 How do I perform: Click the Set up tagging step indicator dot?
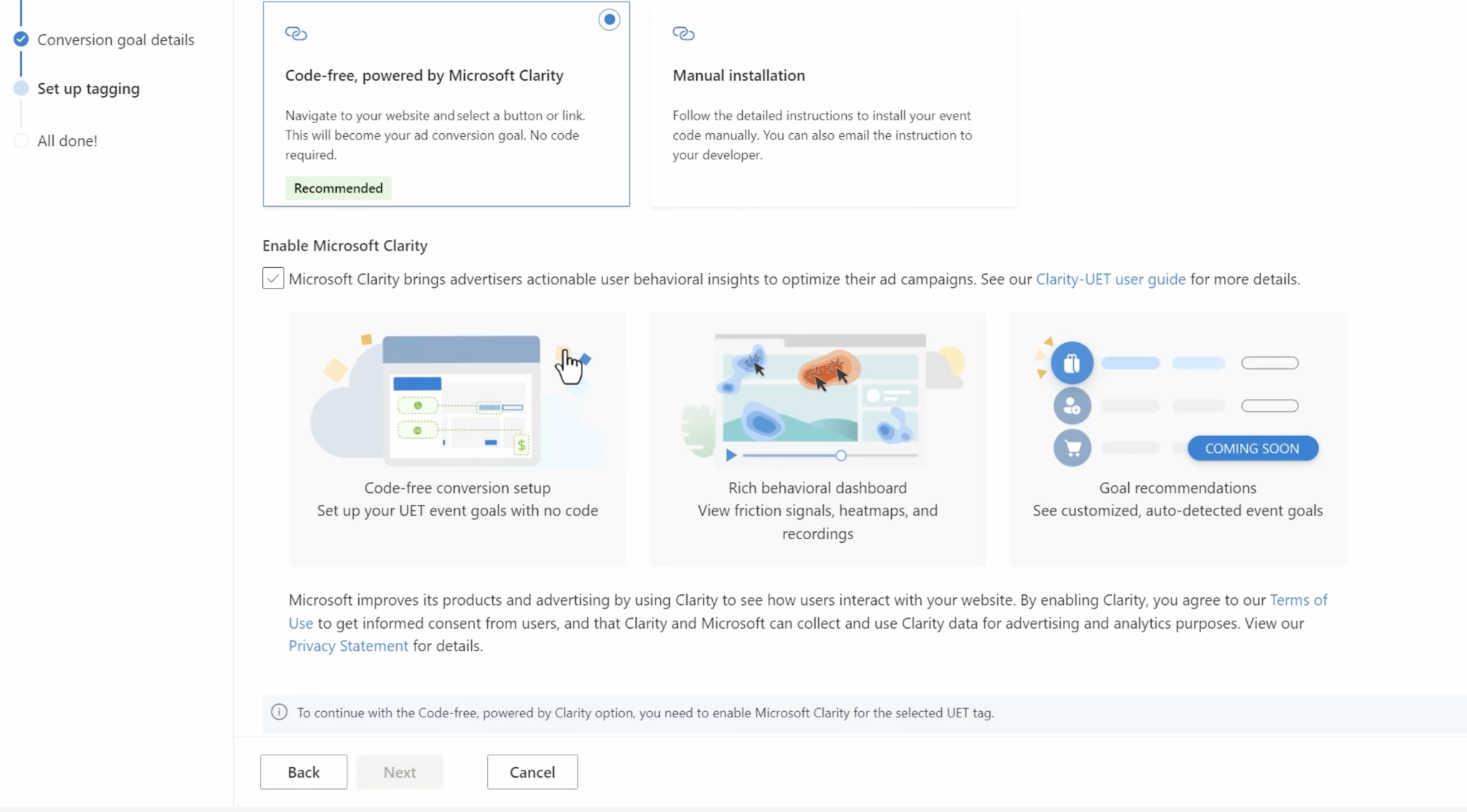pyautogui.click(x=21, y=88)
